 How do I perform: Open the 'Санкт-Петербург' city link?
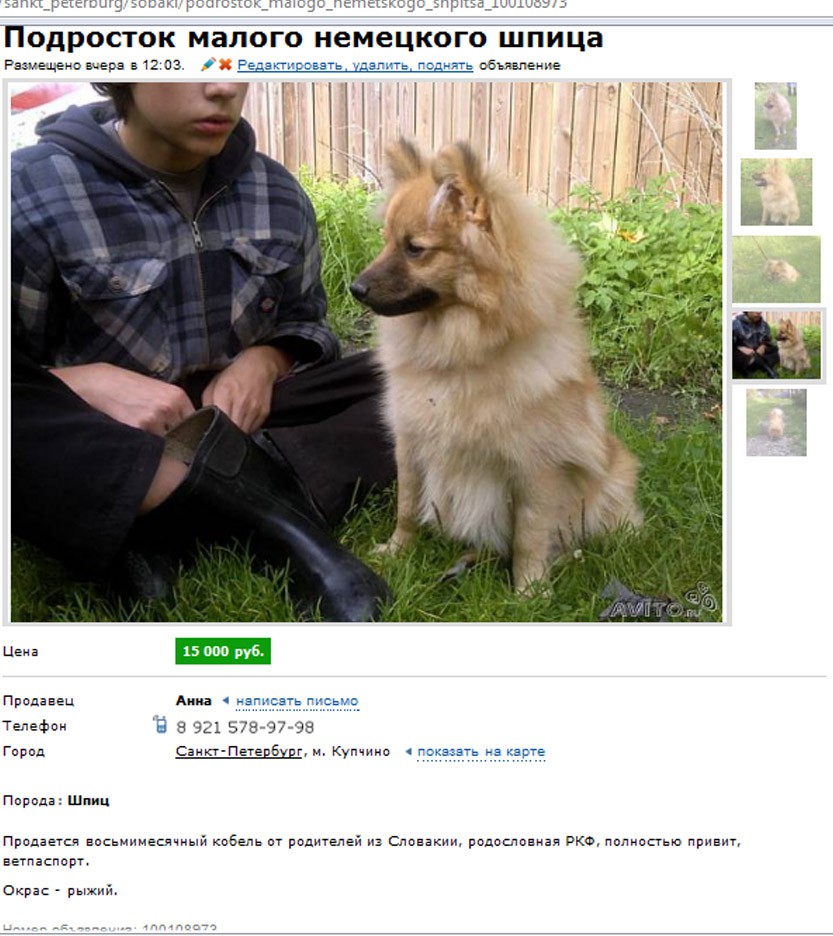(239, 752)
